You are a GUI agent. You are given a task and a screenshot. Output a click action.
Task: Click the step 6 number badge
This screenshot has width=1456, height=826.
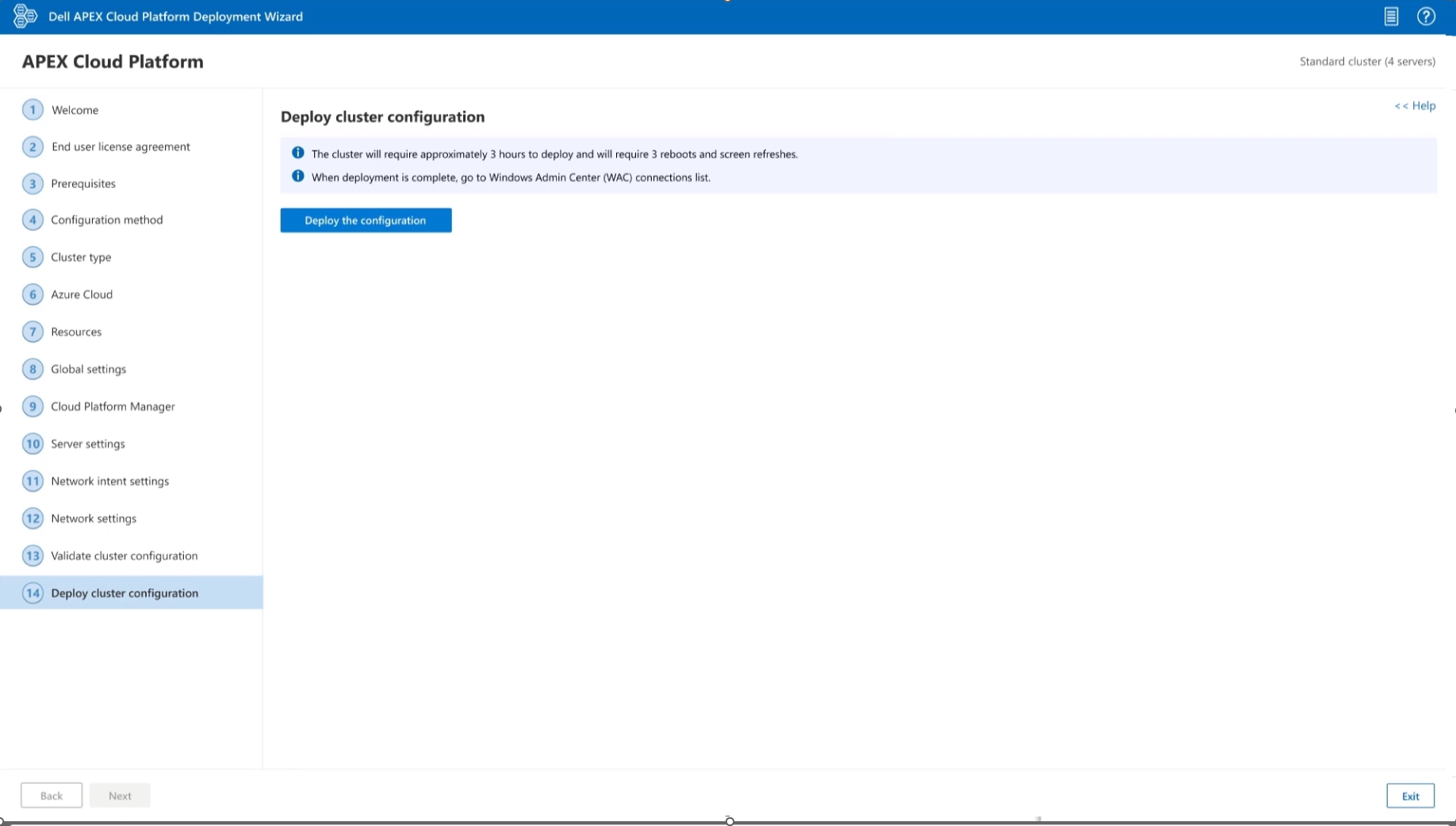[33, 294]
